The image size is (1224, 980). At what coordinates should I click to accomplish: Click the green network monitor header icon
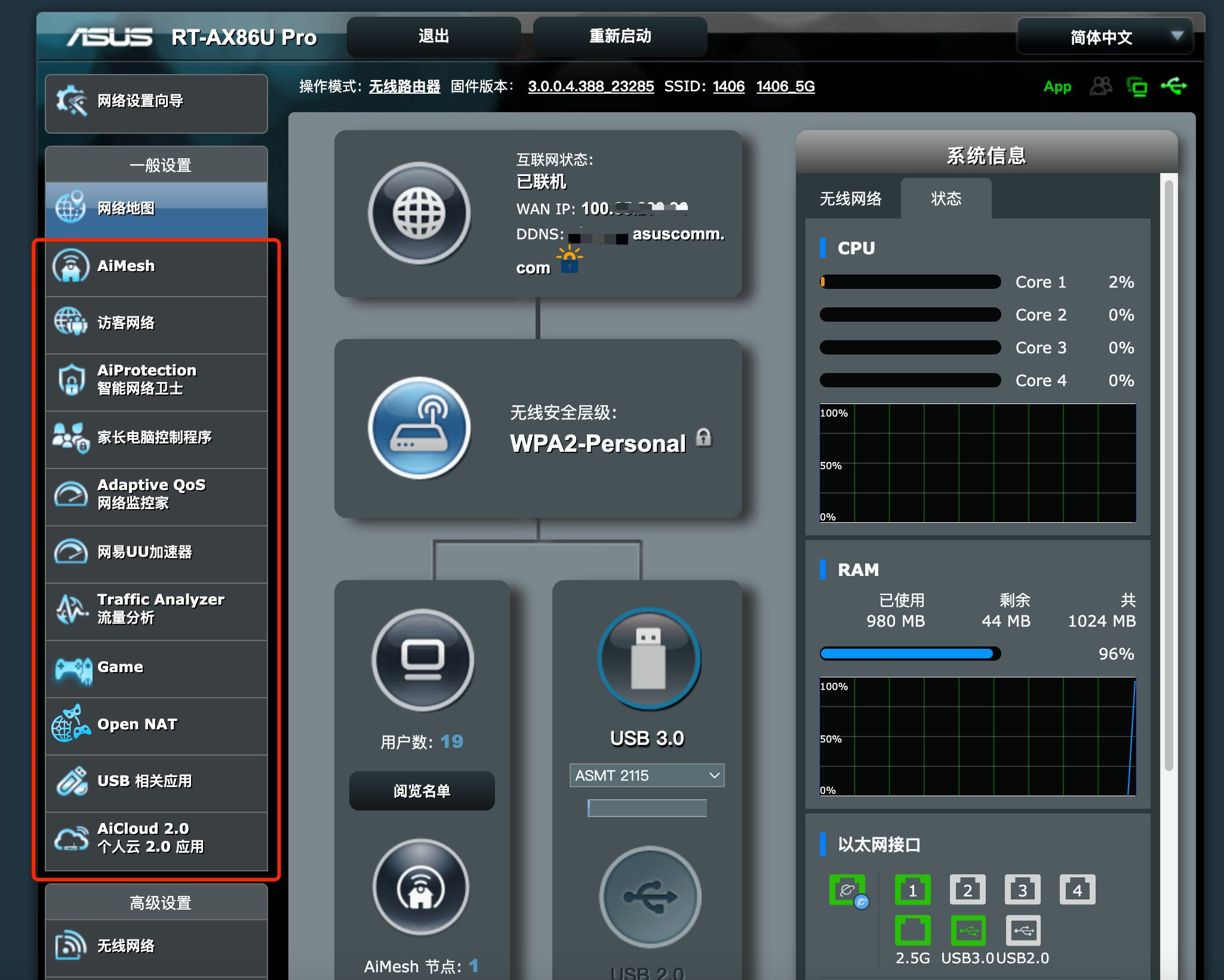[1136, 87]
